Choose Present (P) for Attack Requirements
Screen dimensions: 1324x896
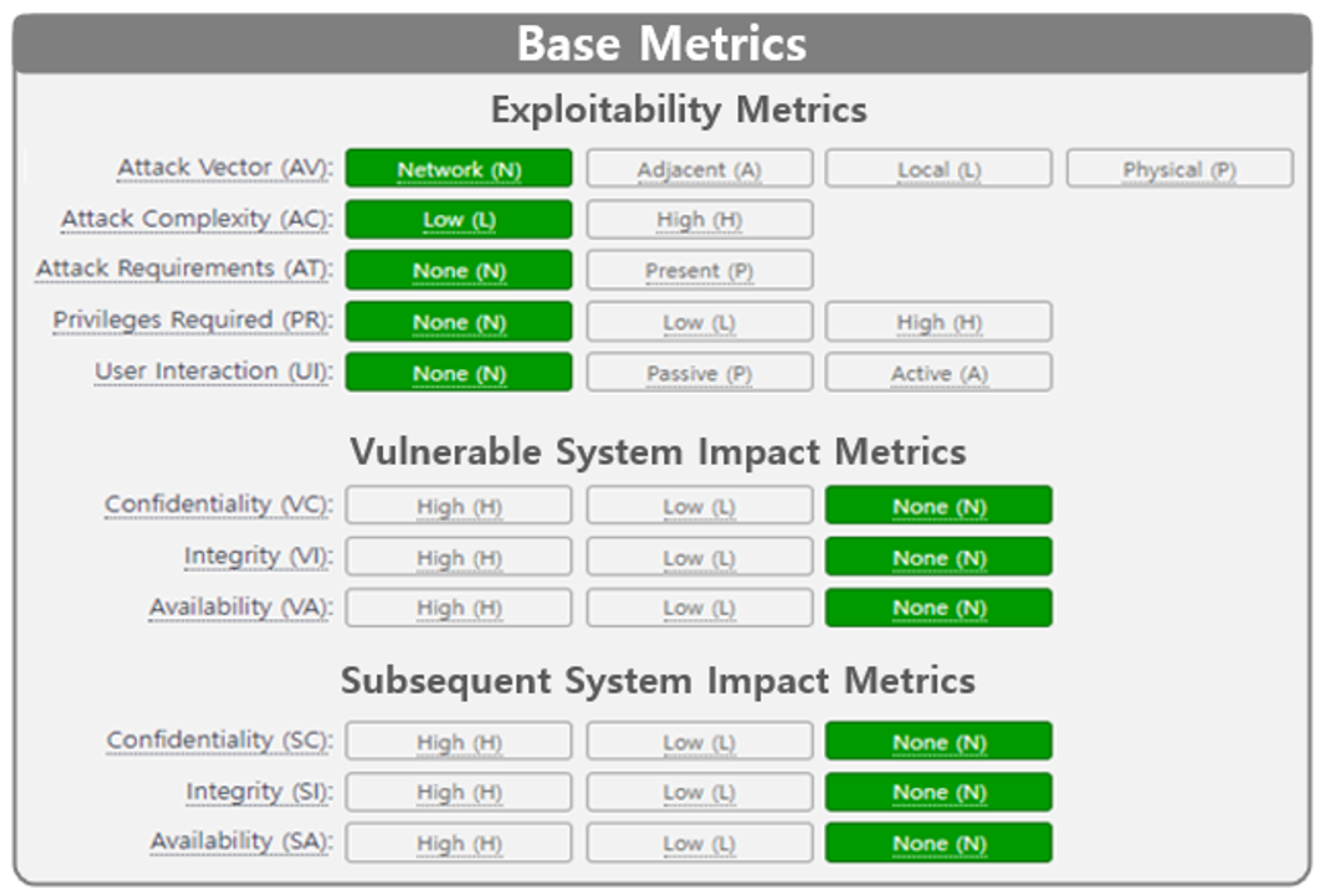click(699, 270)
